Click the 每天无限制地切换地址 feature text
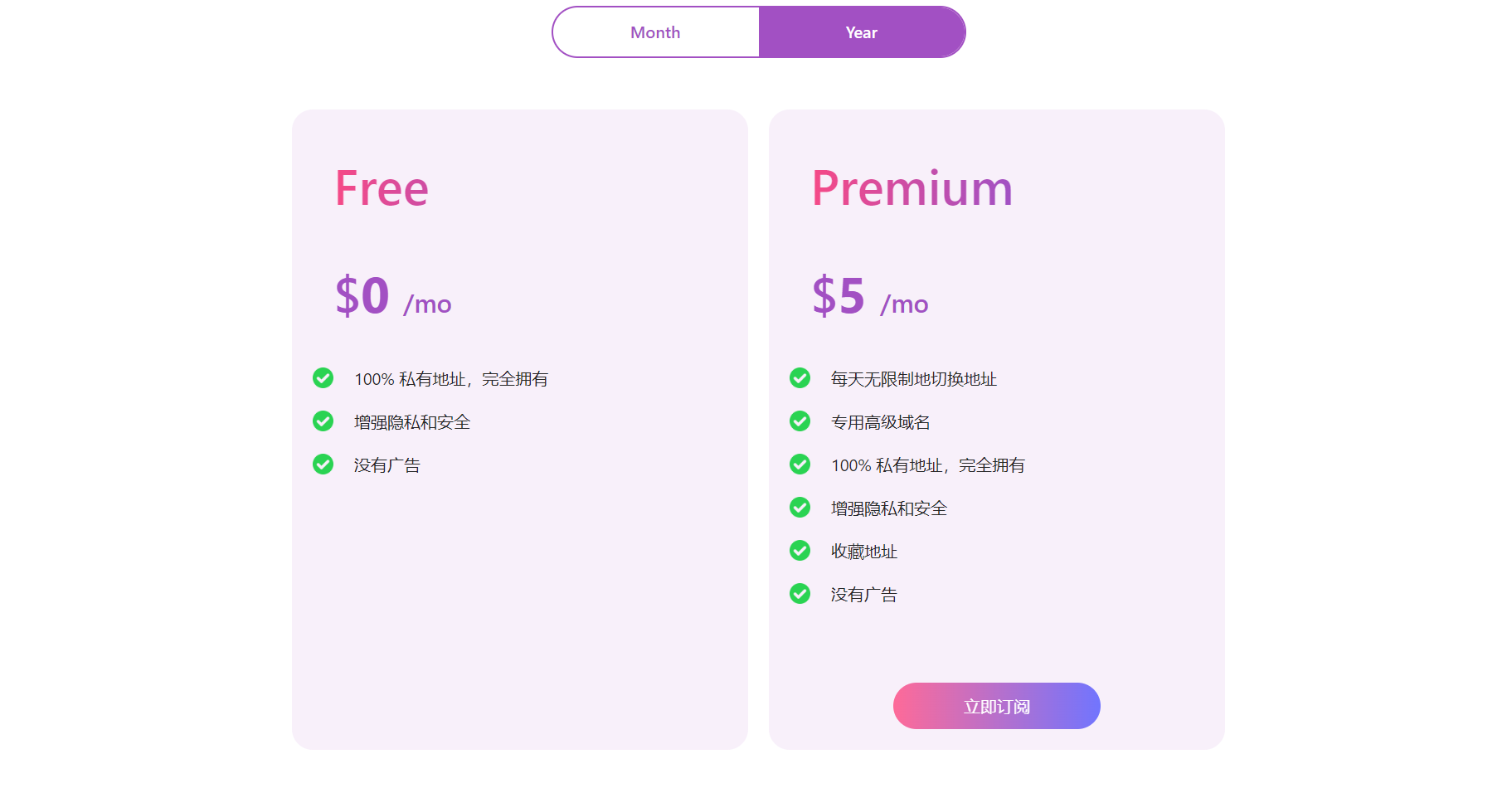The image size is (1512, 788). point(913,379)
